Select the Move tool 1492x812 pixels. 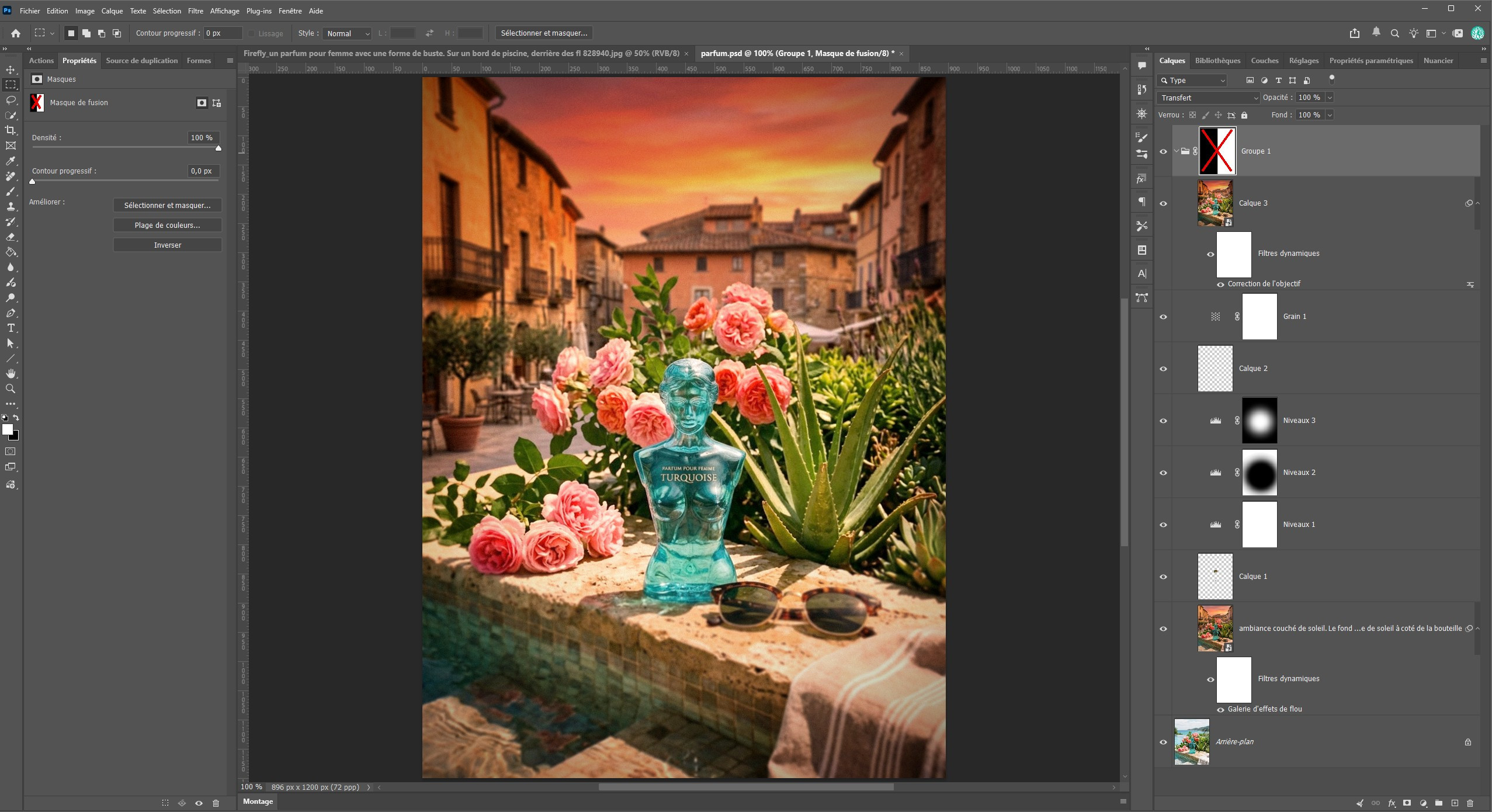[x=11, y=70]
